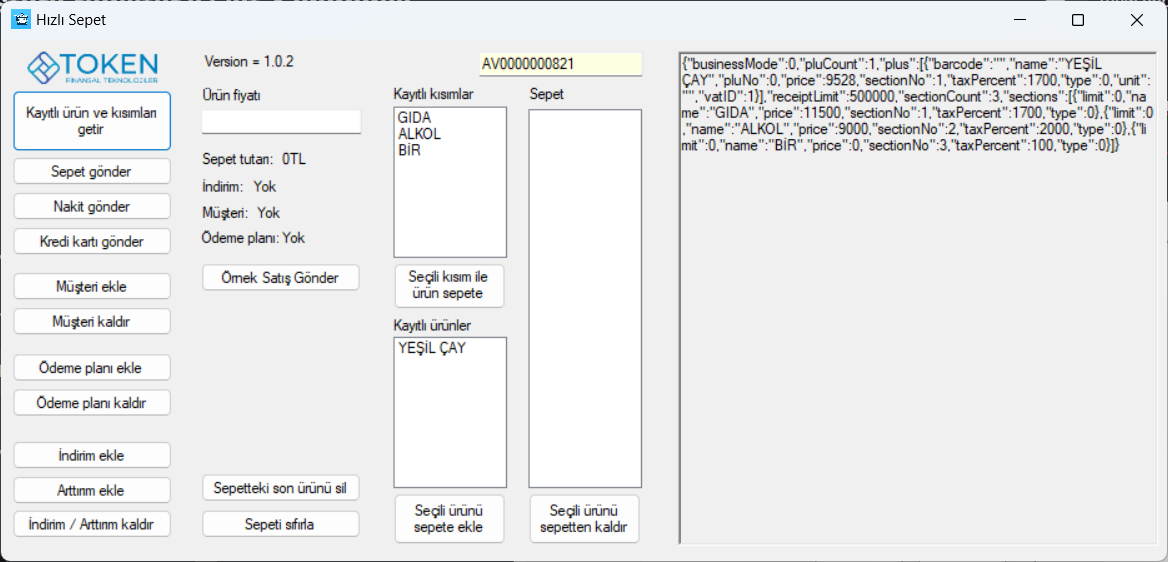Screen dimensions: 1168x562
Task: Send cash with 'Nakit gönder'
Action: tap(92, 207)
